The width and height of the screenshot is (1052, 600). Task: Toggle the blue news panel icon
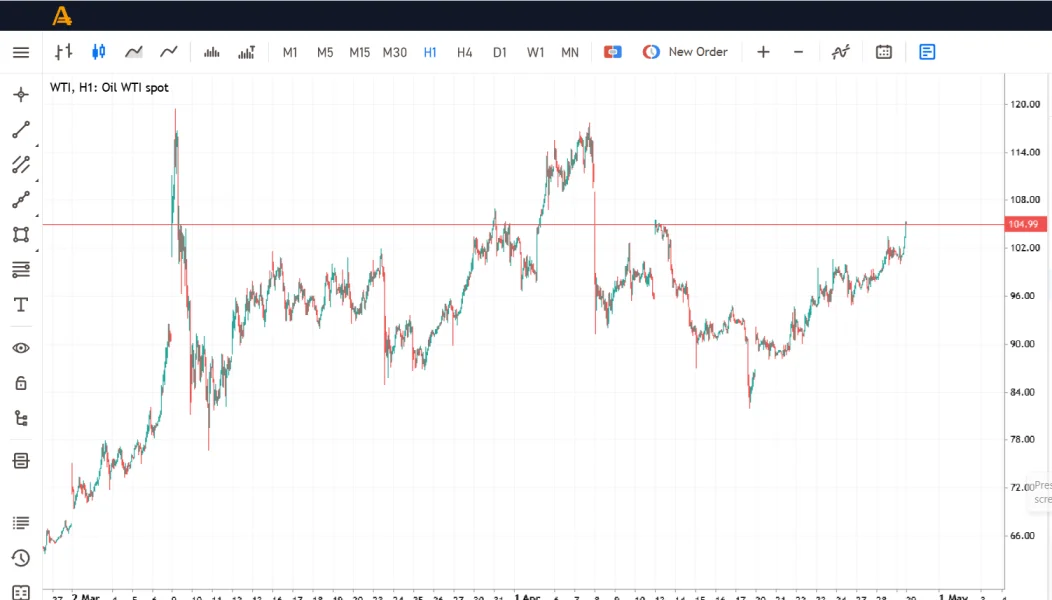pos(927,52)
